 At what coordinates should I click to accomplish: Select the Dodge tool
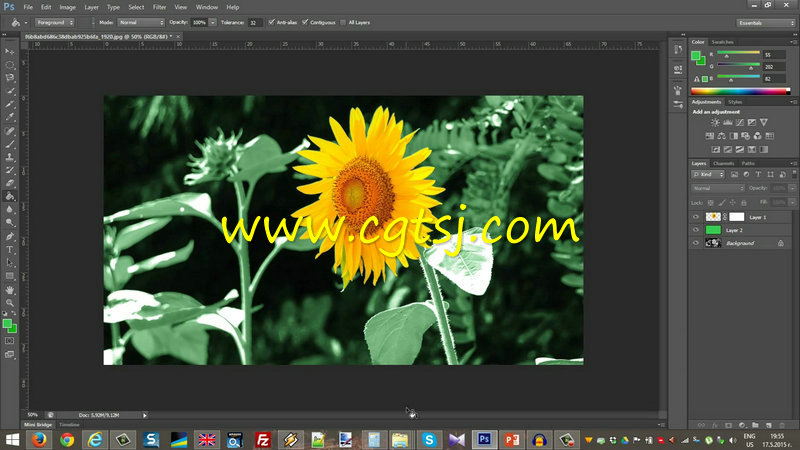click(10, 222)
